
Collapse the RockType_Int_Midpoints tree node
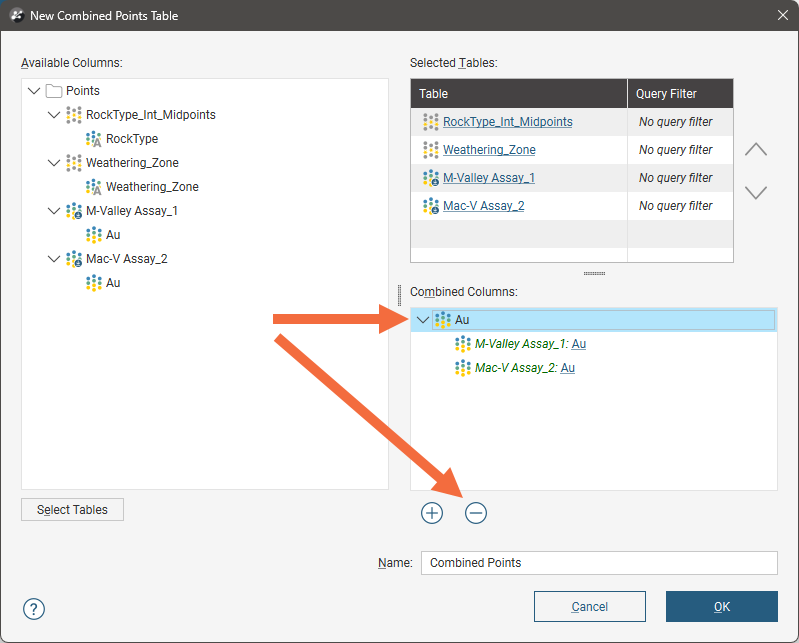click(54, 115)
